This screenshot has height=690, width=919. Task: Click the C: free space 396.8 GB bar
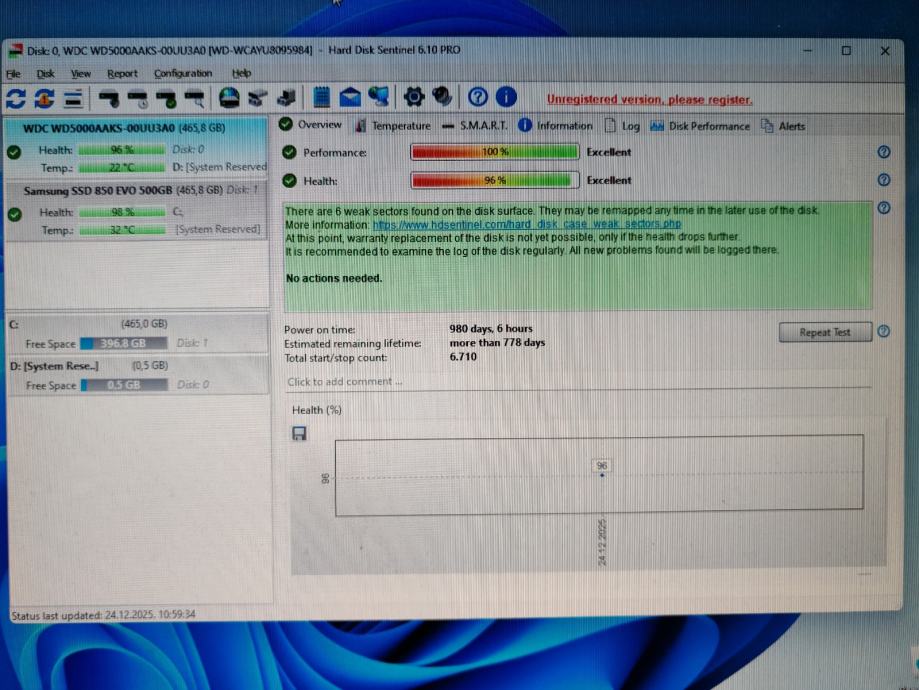[x=124, y=343]
